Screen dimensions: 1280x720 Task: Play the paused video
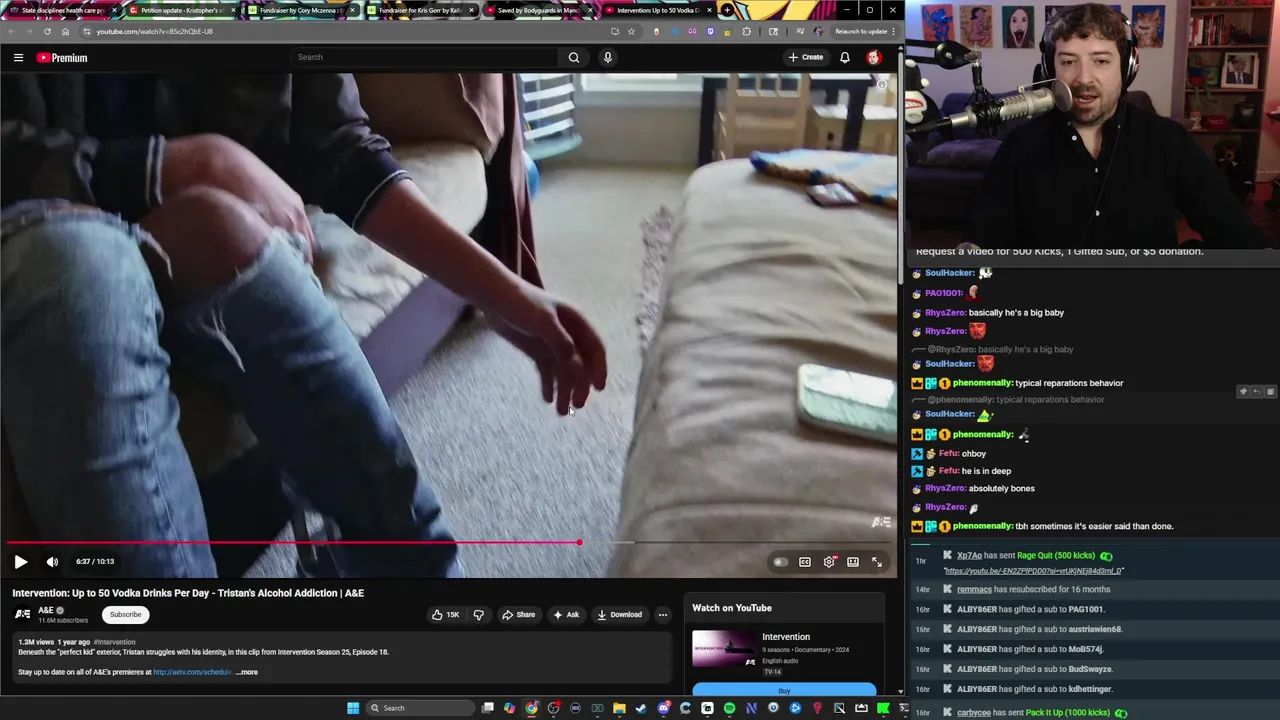point(21,562)
